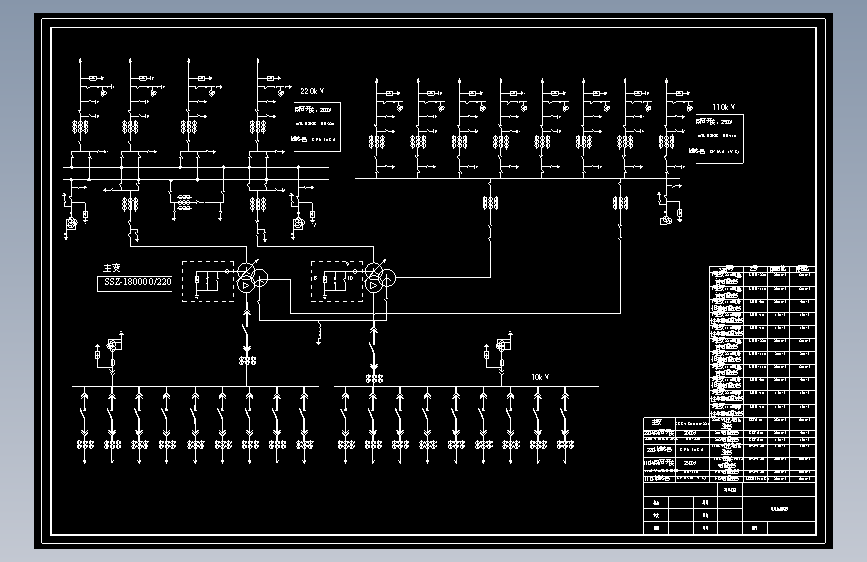
Task: Click the 110kV voltage level label
Action: point(724,107)
